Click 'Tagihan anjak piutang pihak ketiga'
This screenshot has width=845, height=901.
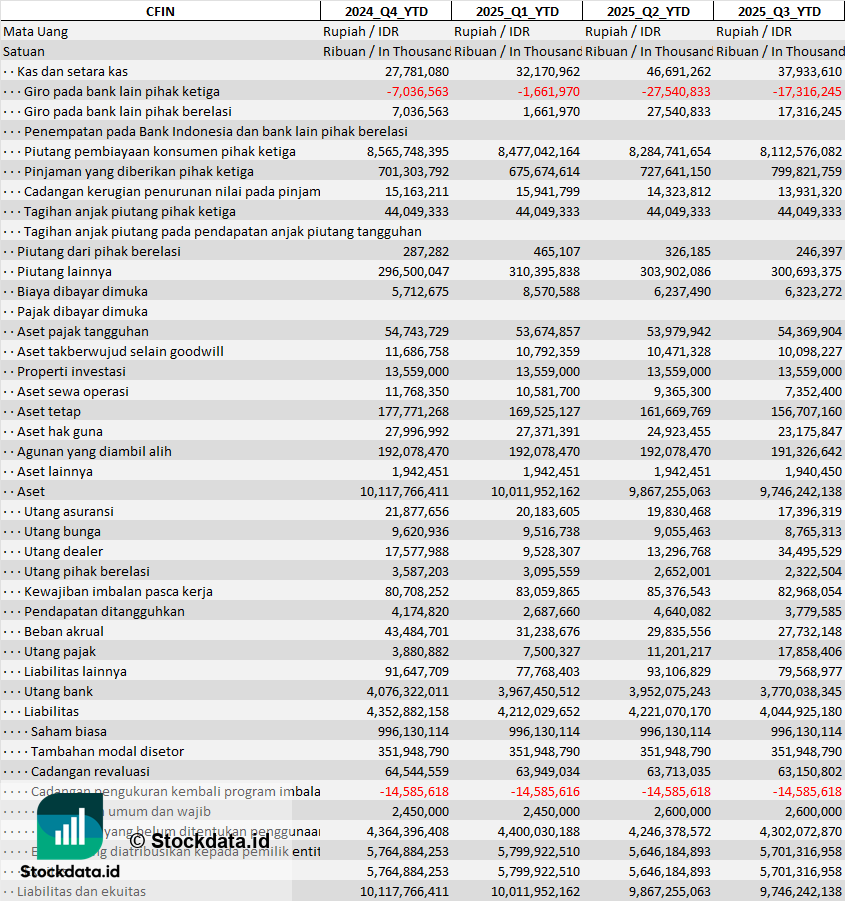130,211
